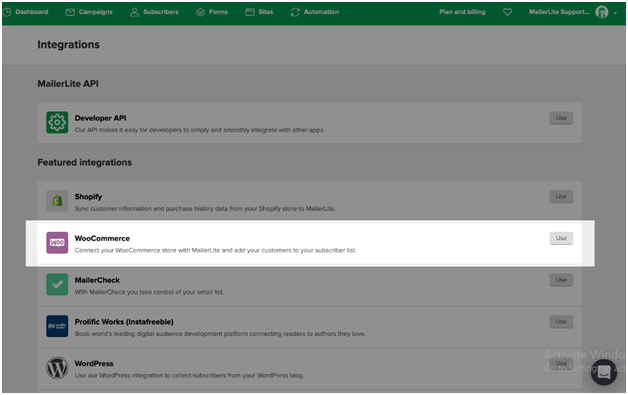Click the Prolific Works (Instafreebie) title
This screenshot has height=395, width=628.
[124, 322]
